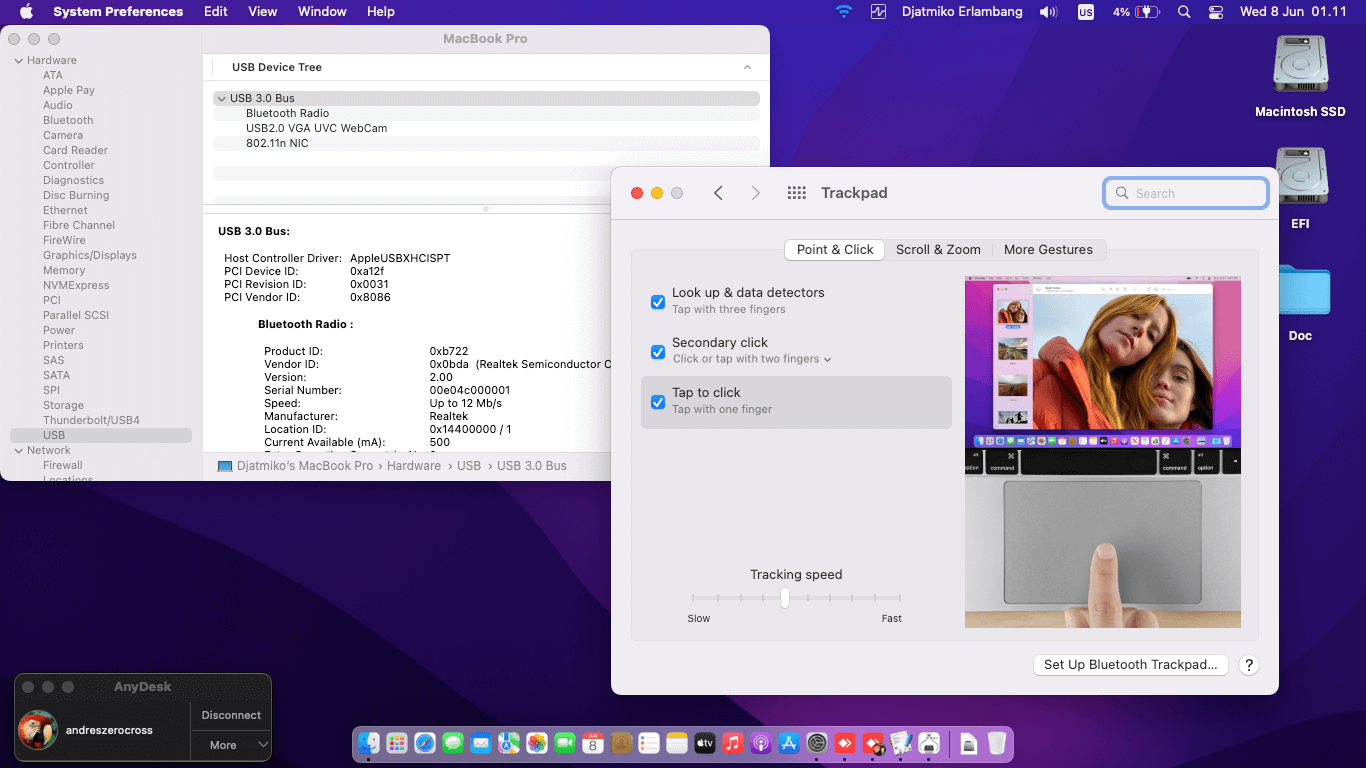Screen dimensions: 1366x768
Task: Select Thunderbolt/USB4 in the sidebar
Action: click(91, 420)
